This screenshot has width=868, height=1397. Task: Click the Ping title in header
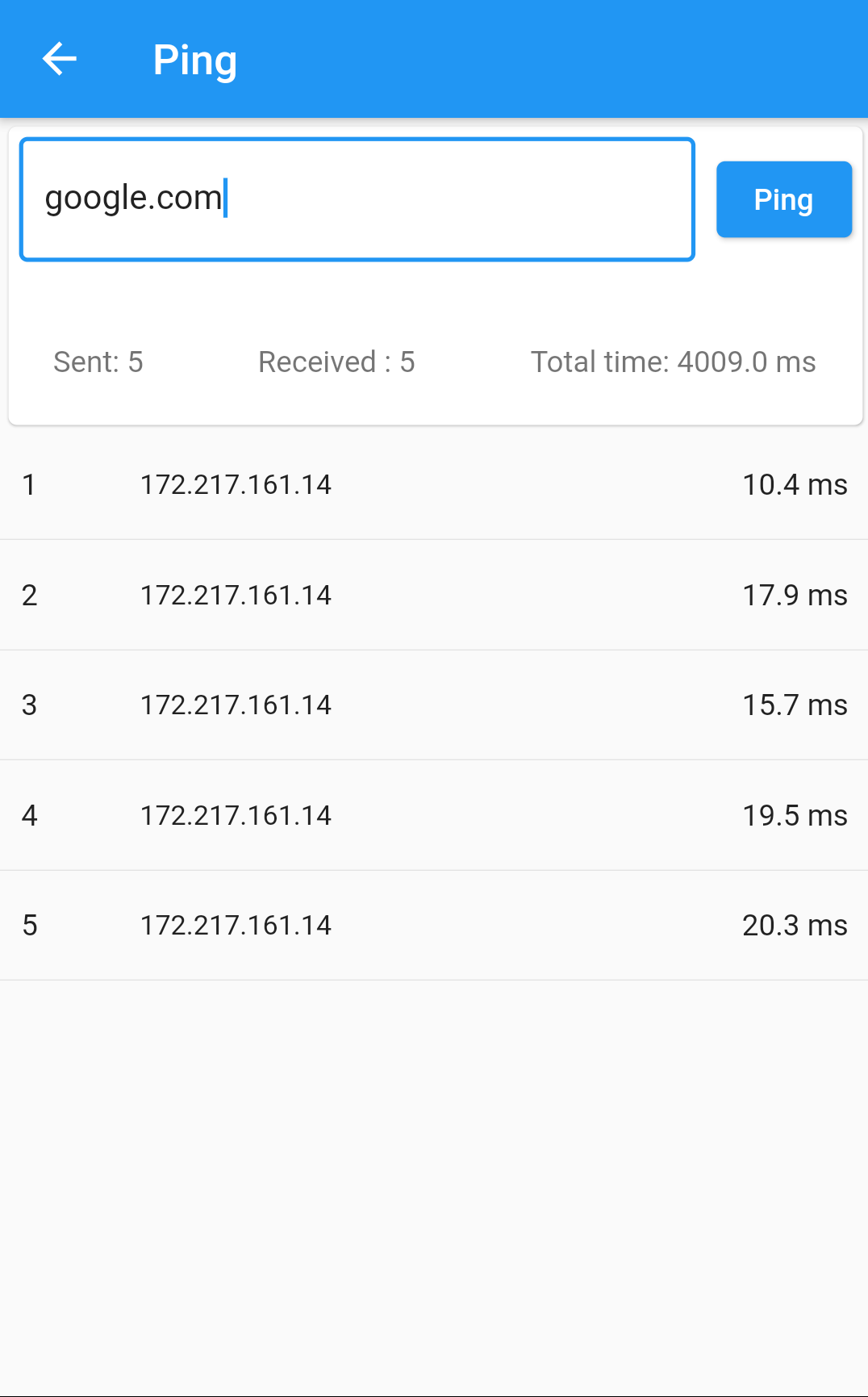pos(195,61)
